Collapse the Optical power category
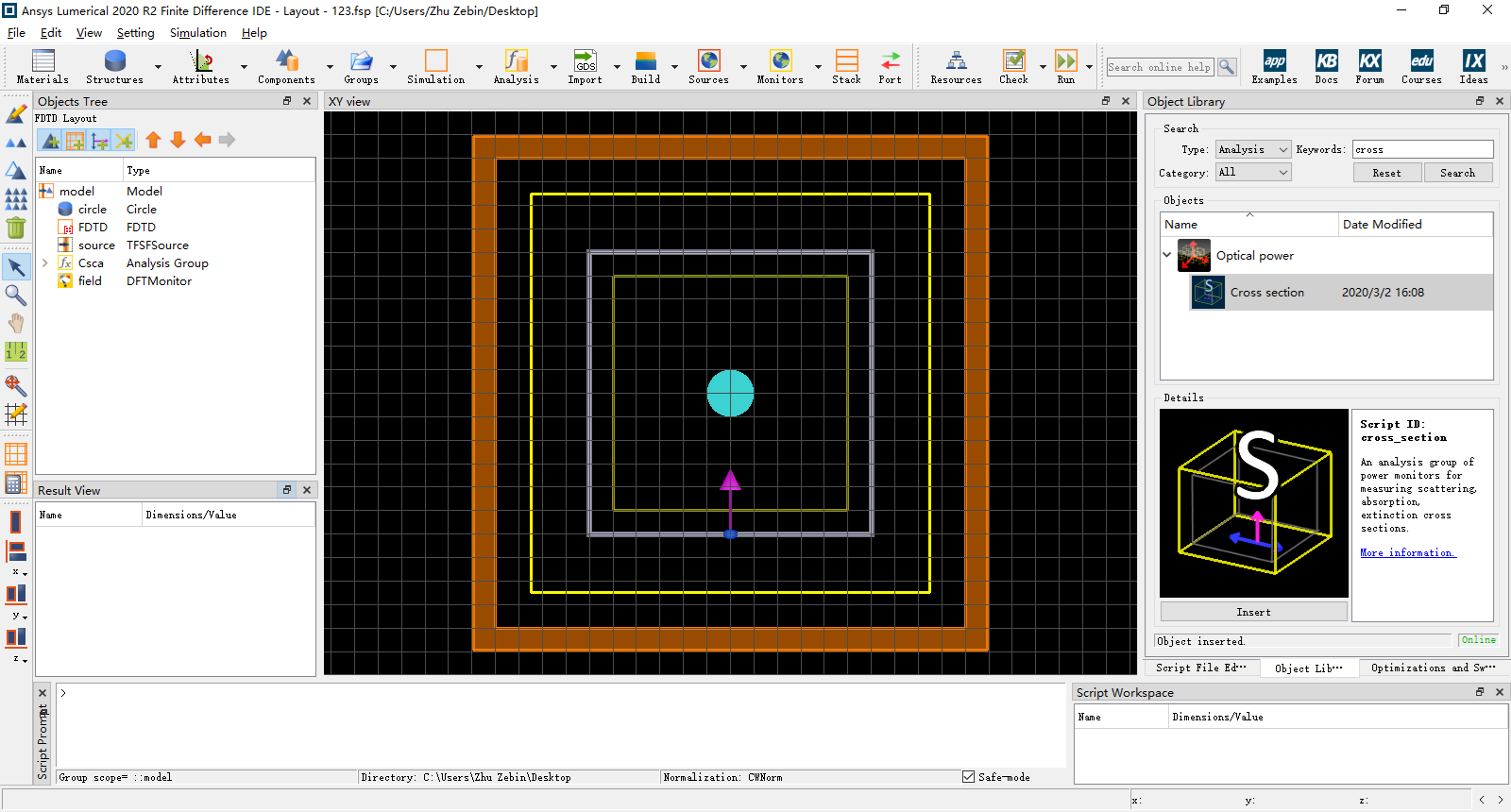The image size is (1511, 812). tap(1167, 255)
